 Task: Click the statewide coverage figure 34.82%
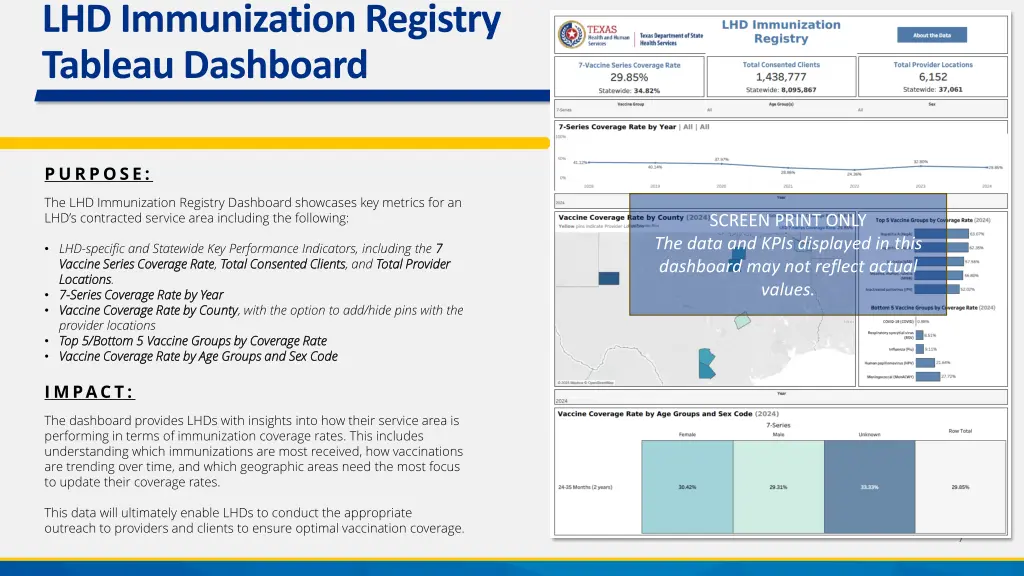tap(647, 91)
